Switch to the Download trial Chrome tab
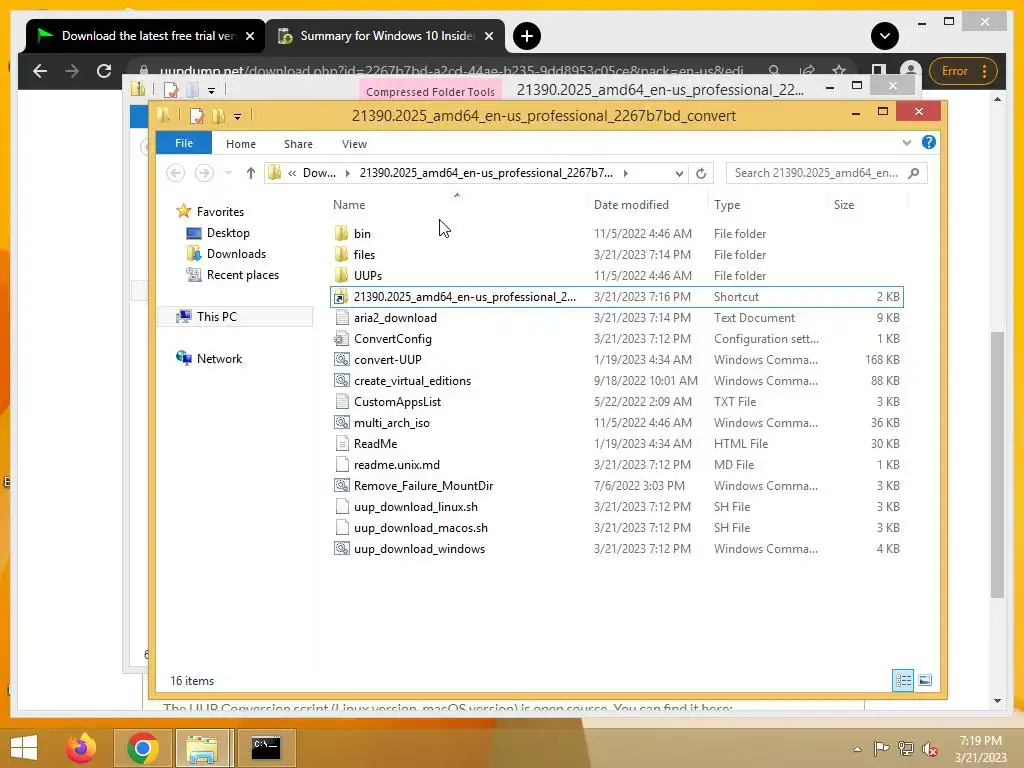This screenshot has height=768, width=1024. pos(145,36)
